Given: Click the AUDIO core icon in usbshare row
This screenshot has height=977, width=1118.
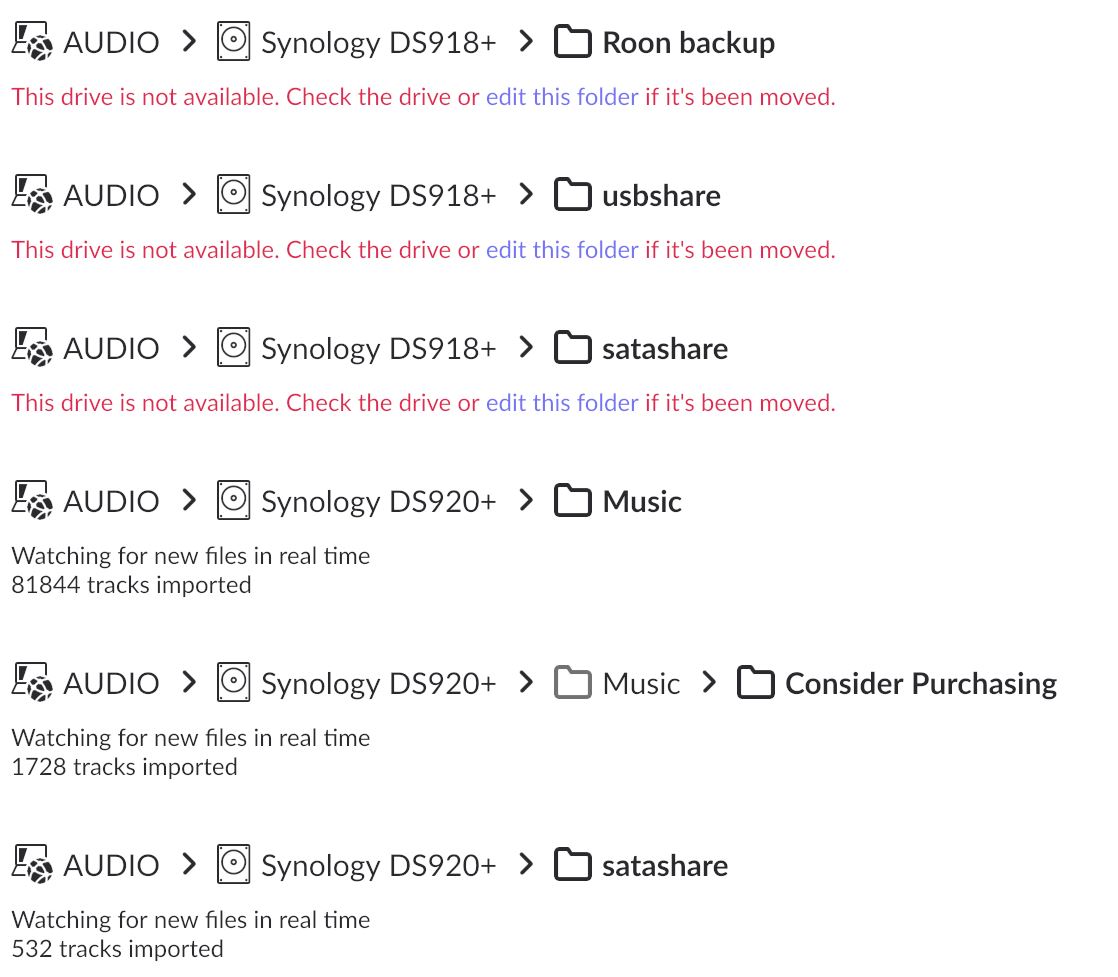Looking at the screenshot, I should [31, 195].
